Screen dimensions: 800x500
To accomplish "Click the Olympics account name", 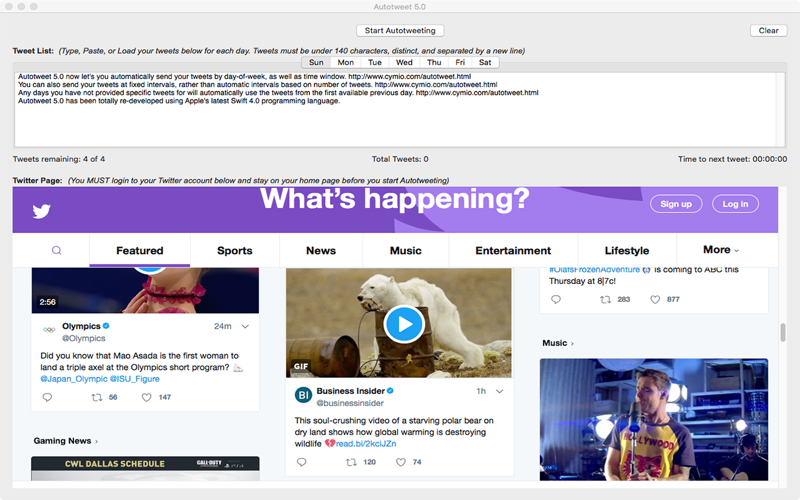I will pos(81,326).
